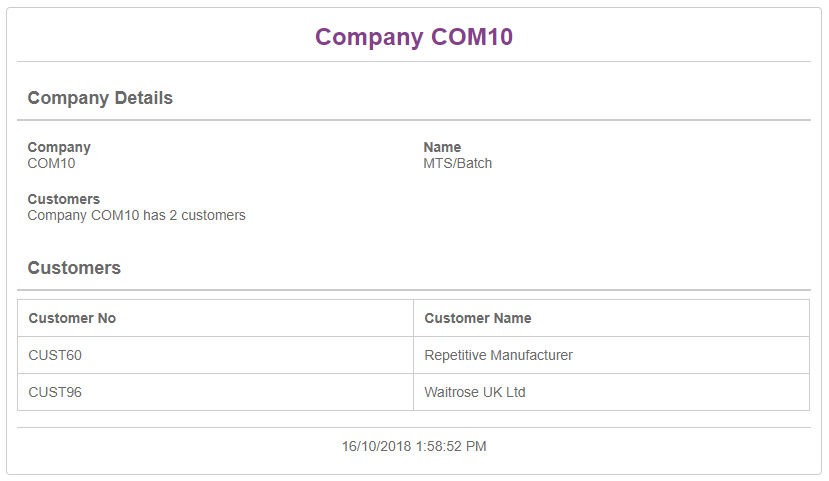Click the MTS/Batch name value
The image size is (829, 481).
point(458,163)
